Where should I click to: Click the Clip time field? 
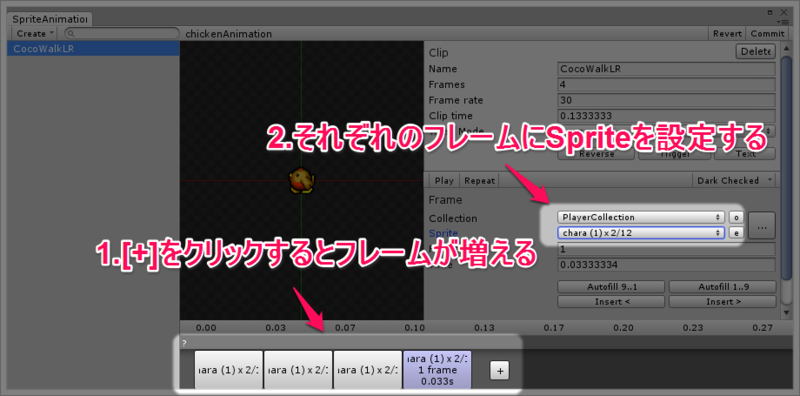tap(667, 116)
